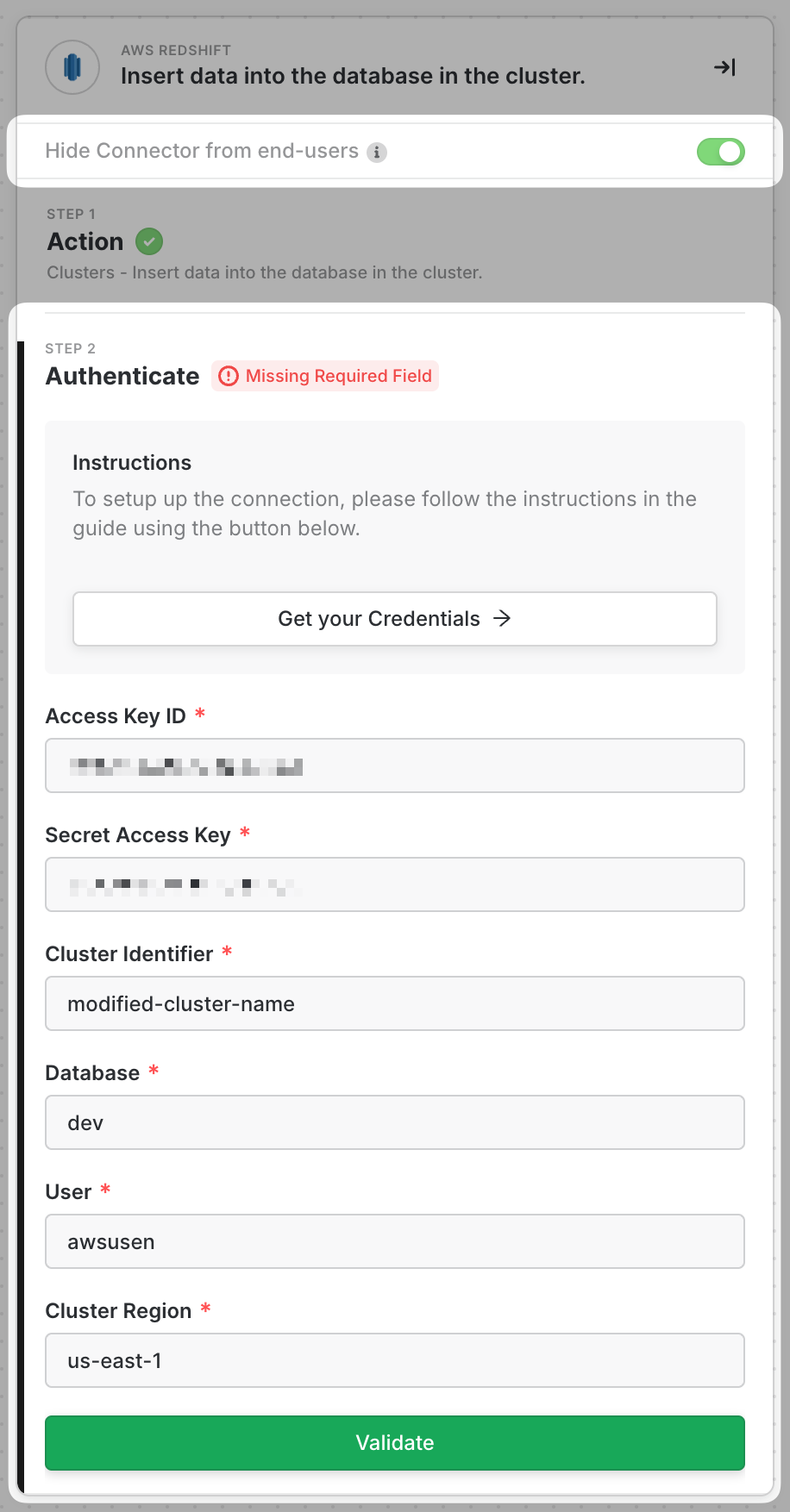Edit the Cluster Identifier field

(395, 1003)
